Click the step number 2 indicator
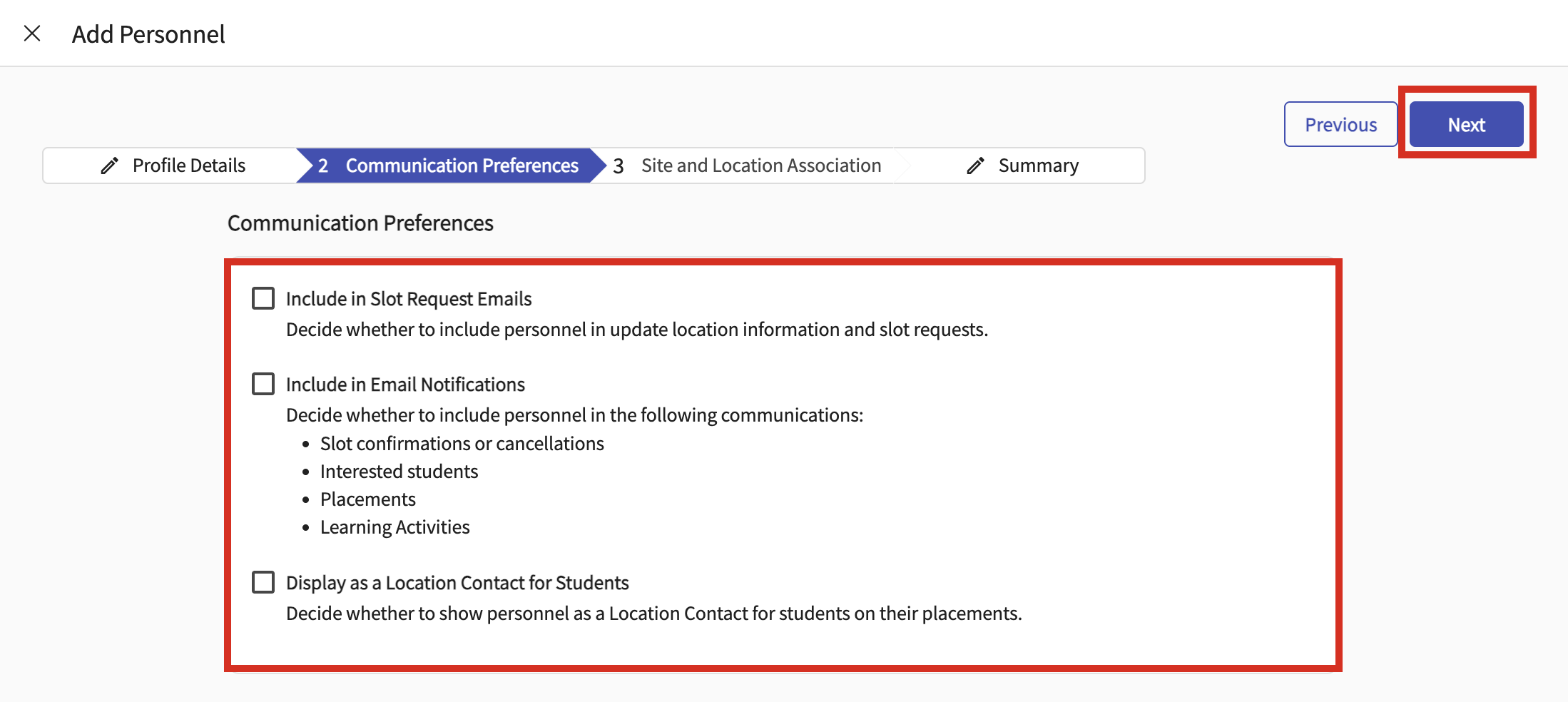Image resolution: width=1568 pixels, height=702 pixels. tap(323, 166)
